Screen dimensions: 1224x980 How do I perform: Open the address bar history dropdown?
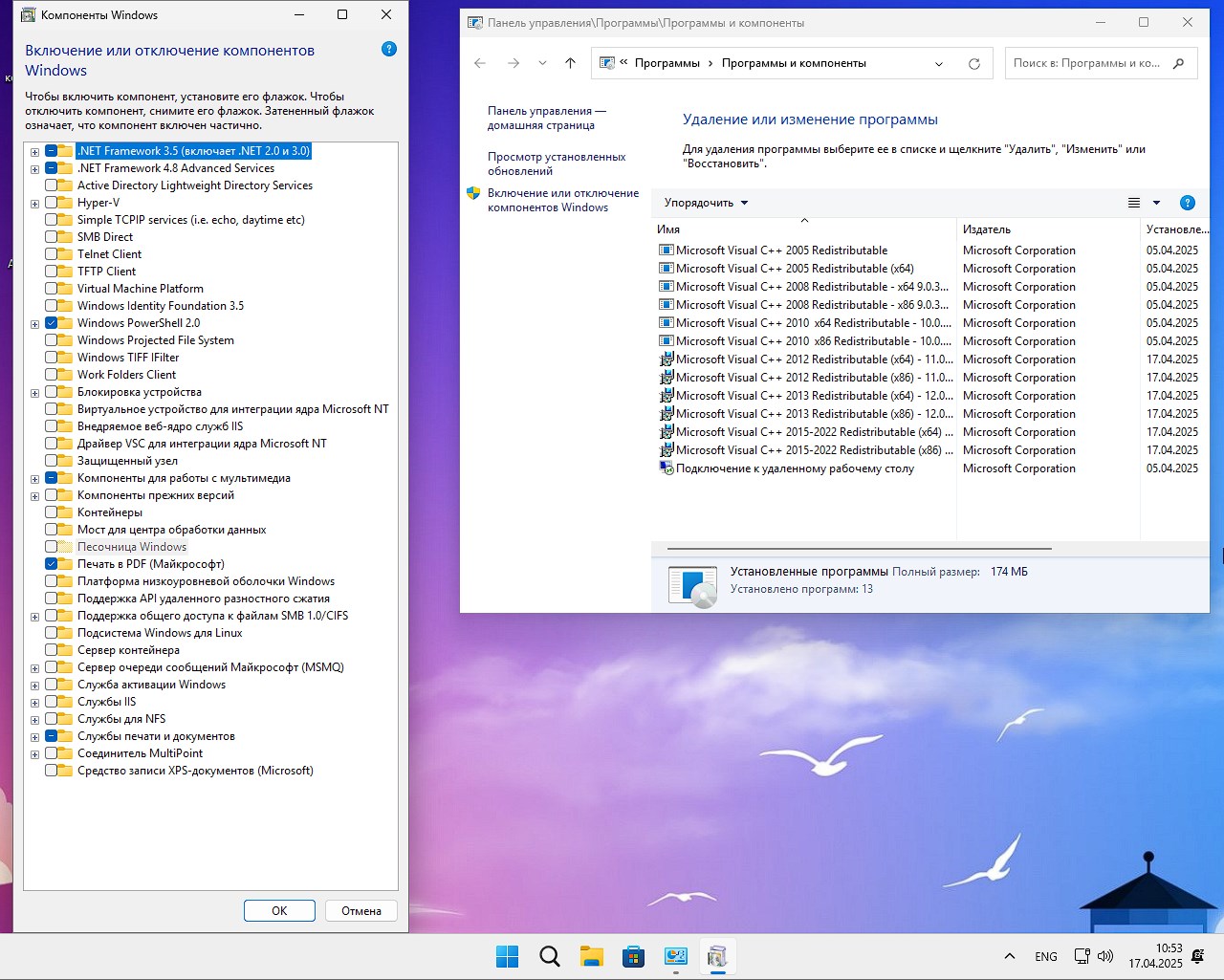pyautogui.click(x=939, y=64)
